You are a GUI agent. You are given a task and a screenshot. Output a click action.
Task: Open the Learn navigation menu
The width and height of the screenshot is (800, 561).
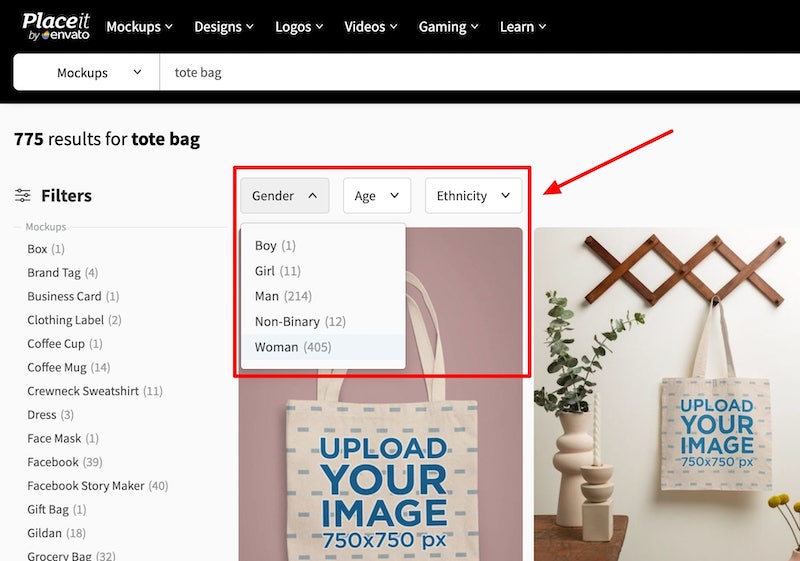point(522,27)
